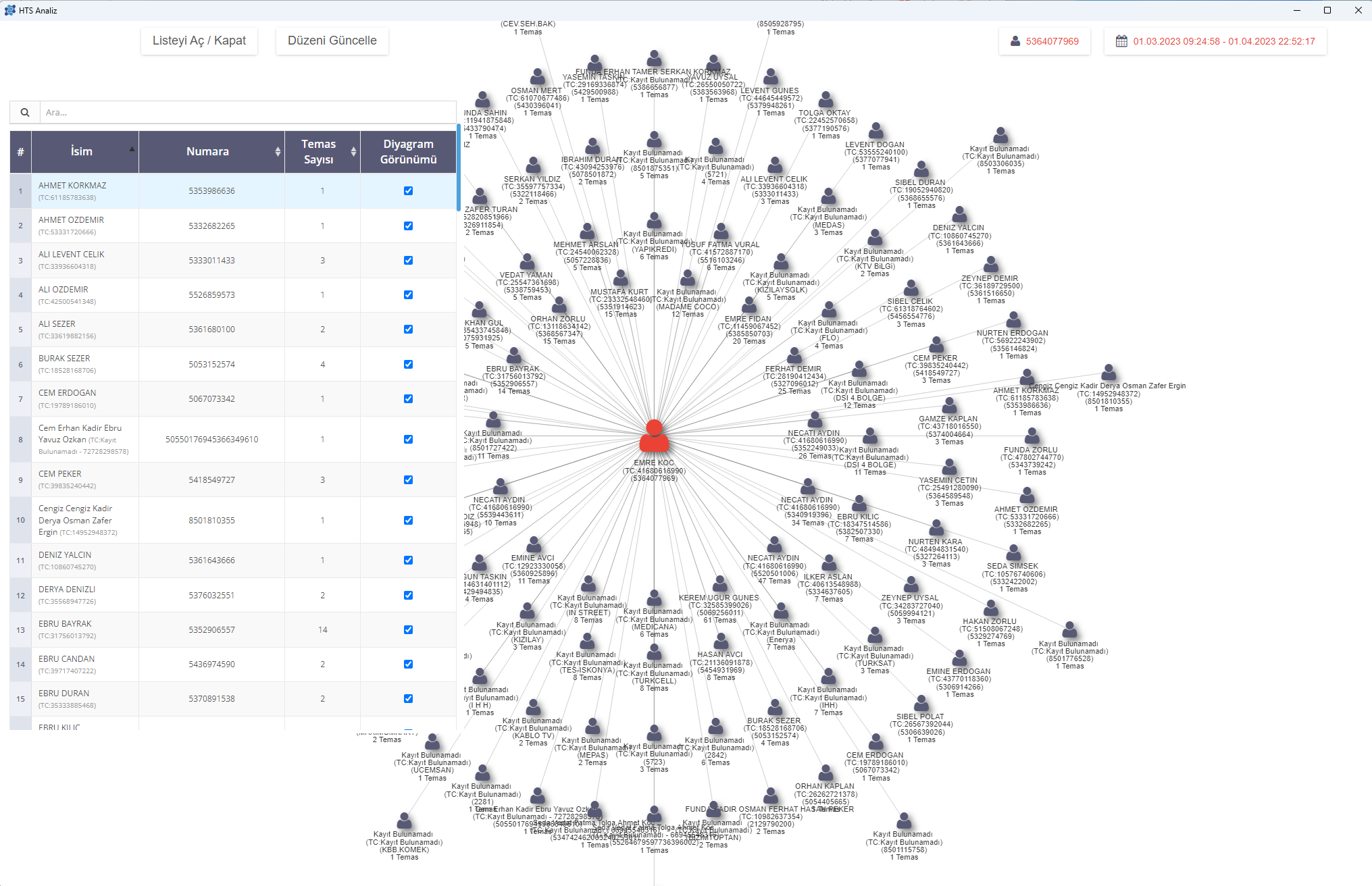Select the HAKAN ZORLU node icon

[x=991, y=608]
